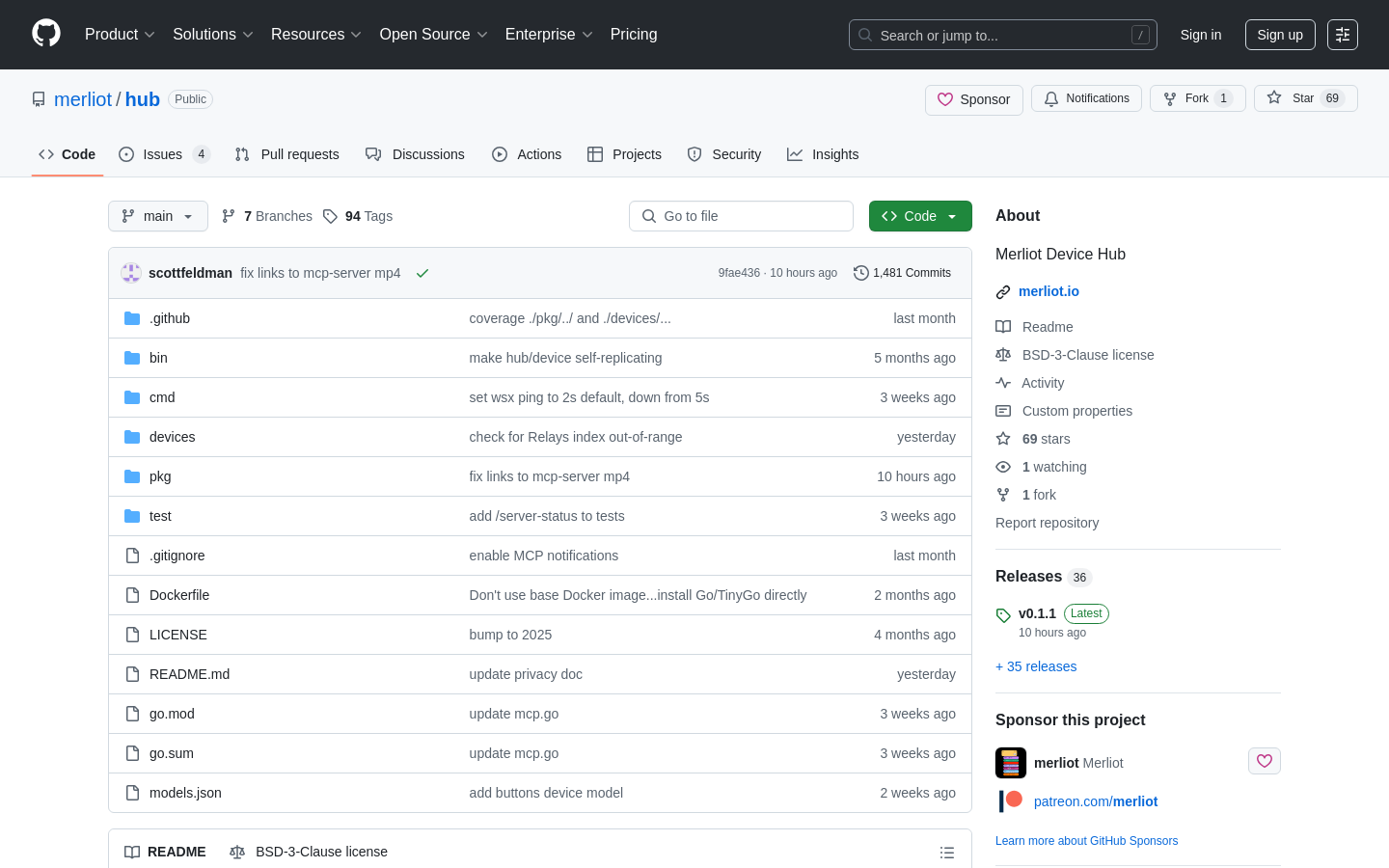View the 94 Tags list
Image resolution: width=1389 pixels, height=868 pixels.
358,216
